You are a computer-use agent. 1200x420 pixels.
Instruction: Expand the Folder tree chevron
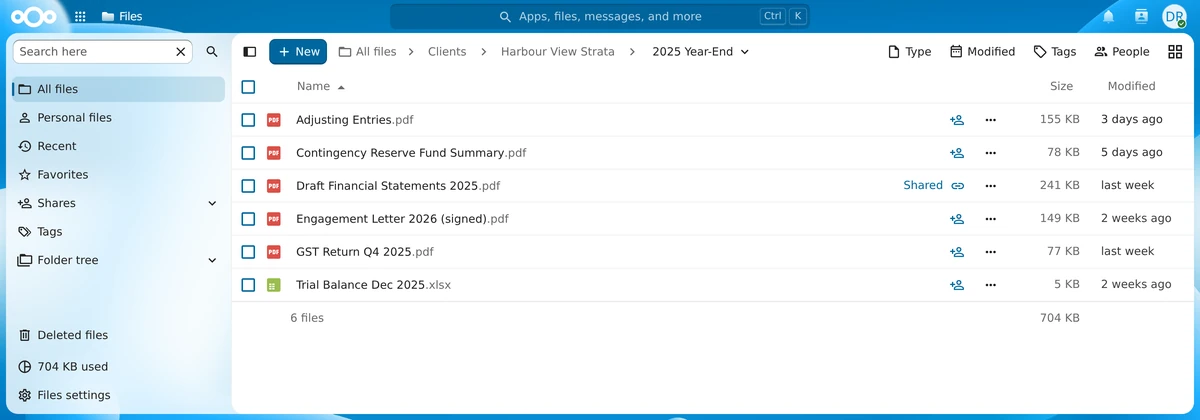coord(212,260)
